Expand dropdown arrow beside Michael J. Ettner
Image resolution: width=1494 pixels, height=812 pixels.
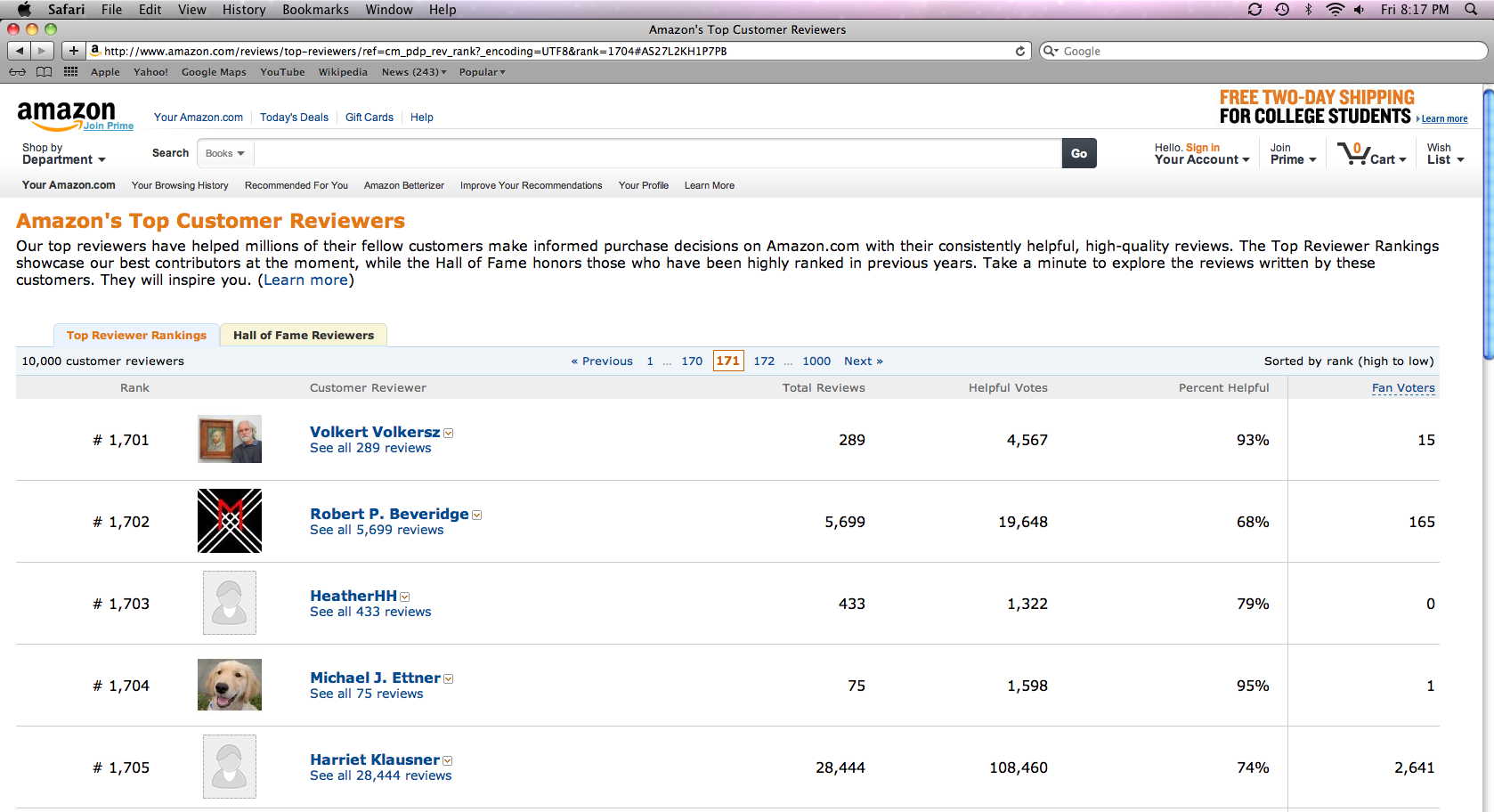[x=449, y=679]
